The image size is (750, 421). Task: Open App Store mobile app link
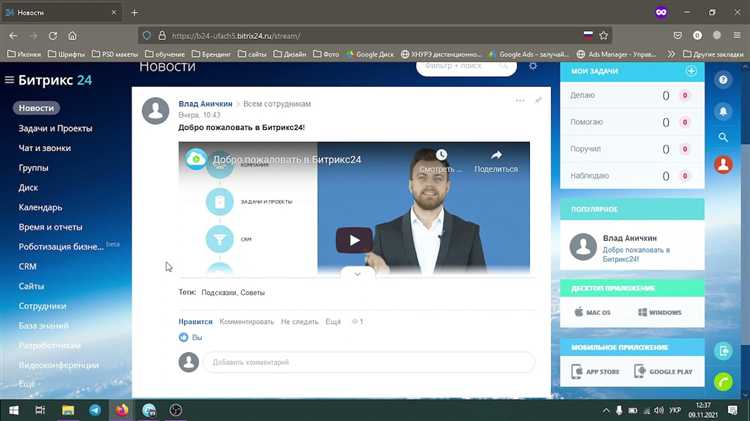[596, 371]
